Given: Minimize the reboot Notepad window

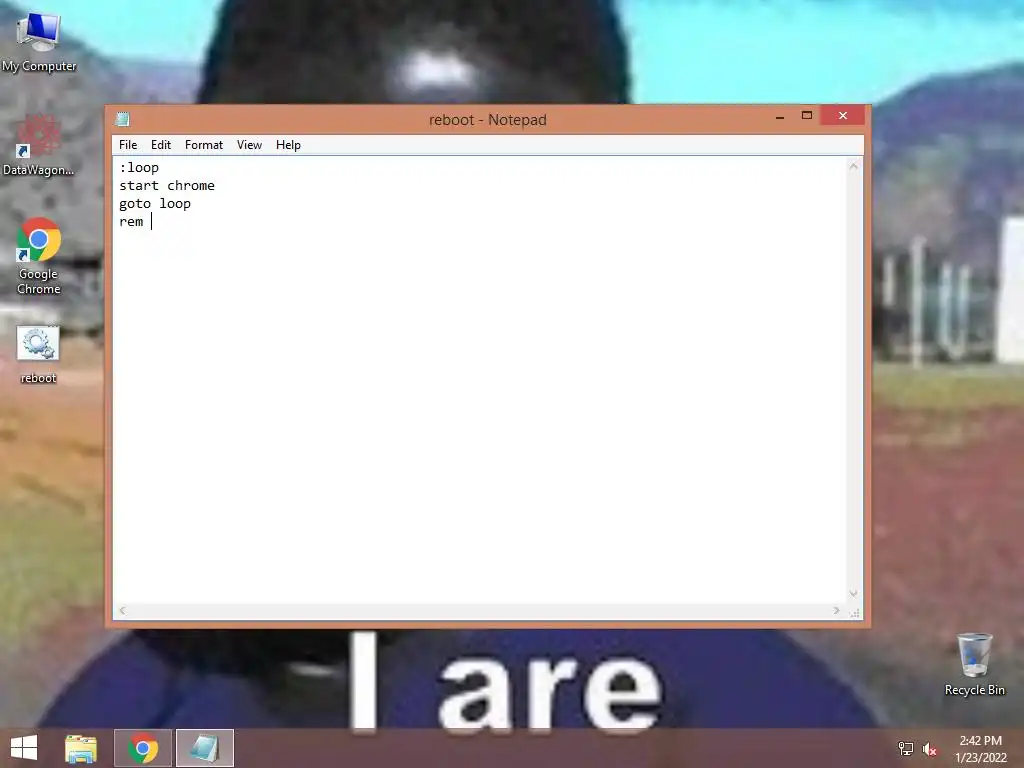Looking at the screenshot, I should click(780, 116).
